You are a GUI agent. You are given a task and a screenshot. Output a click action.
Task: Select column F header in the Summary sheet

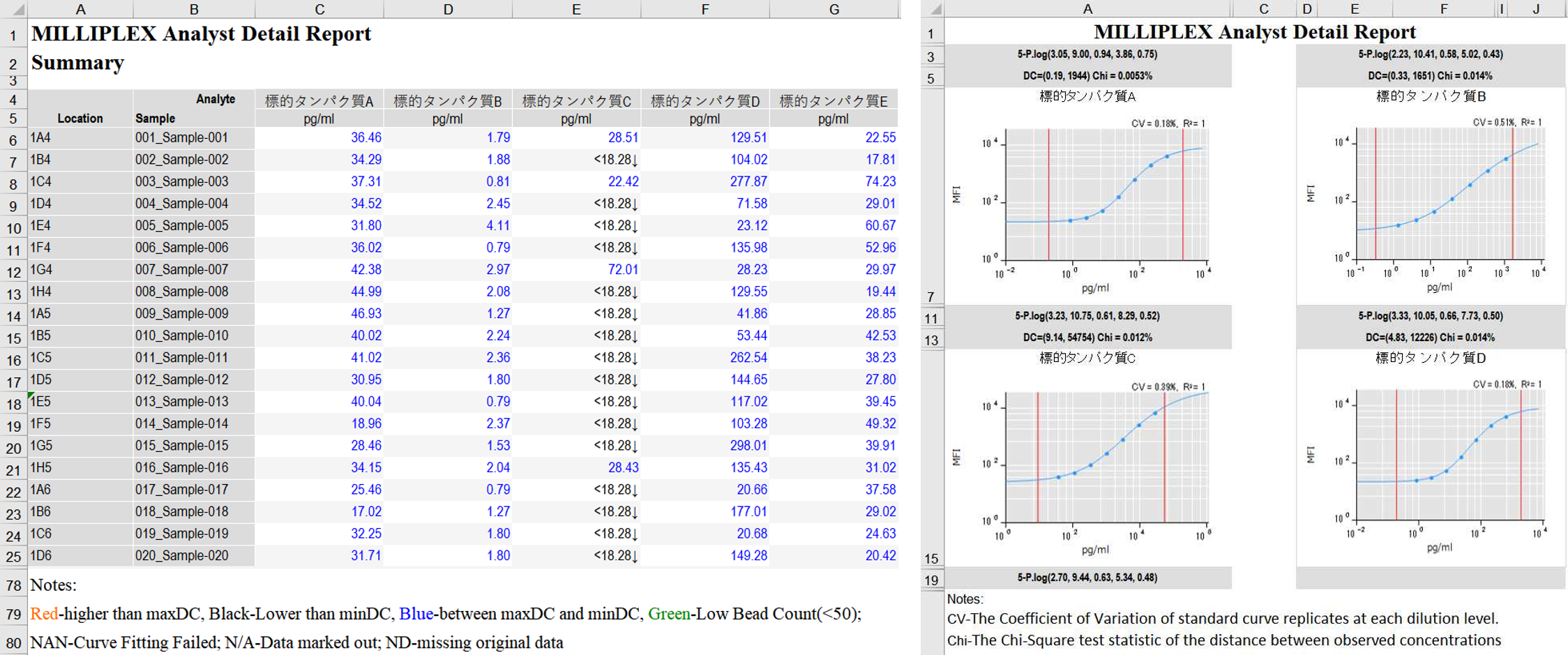(x=705, y=9)
